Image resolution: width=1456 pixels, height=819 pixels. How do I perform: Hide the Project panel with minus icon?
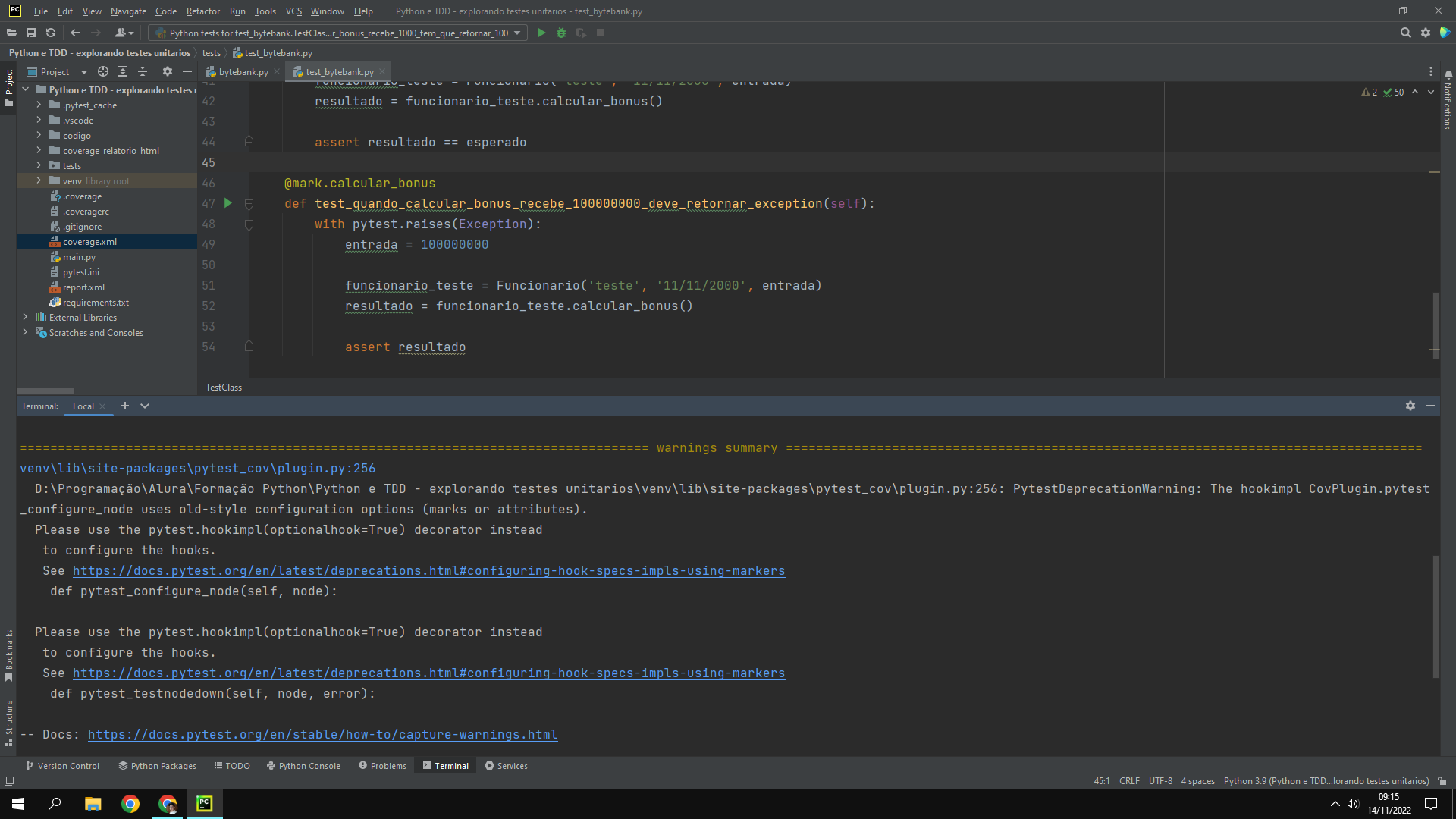tap(187, 71)
